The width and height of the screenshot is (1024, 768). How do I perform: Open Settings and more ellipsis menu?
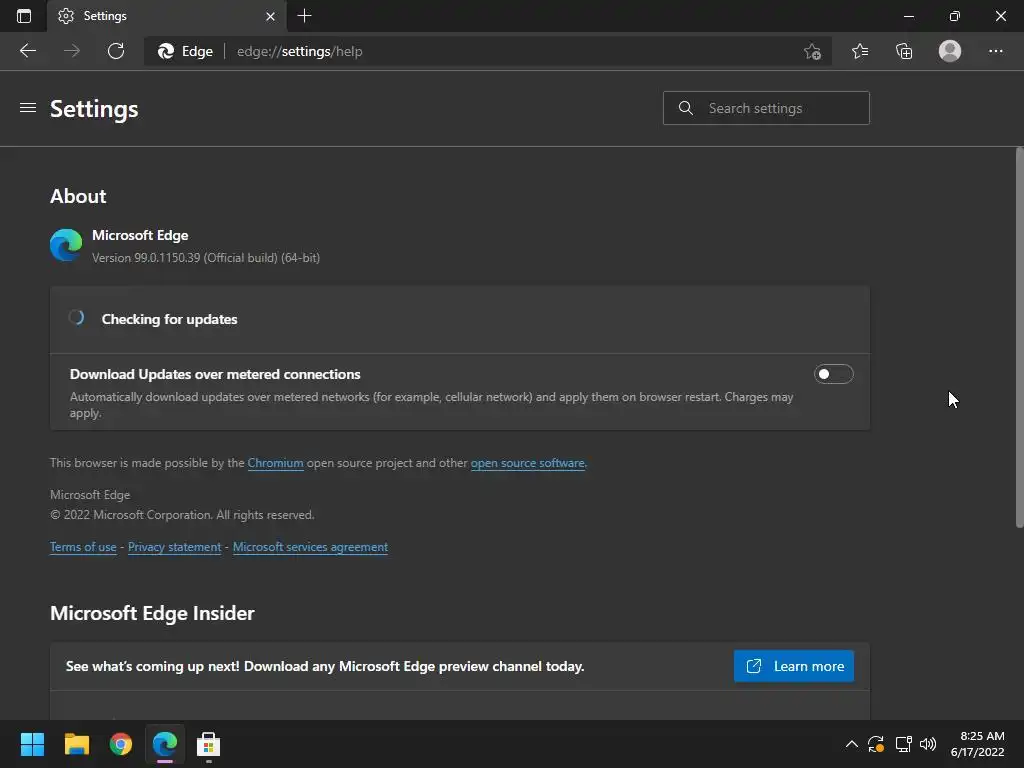click(x=995, y=51)
